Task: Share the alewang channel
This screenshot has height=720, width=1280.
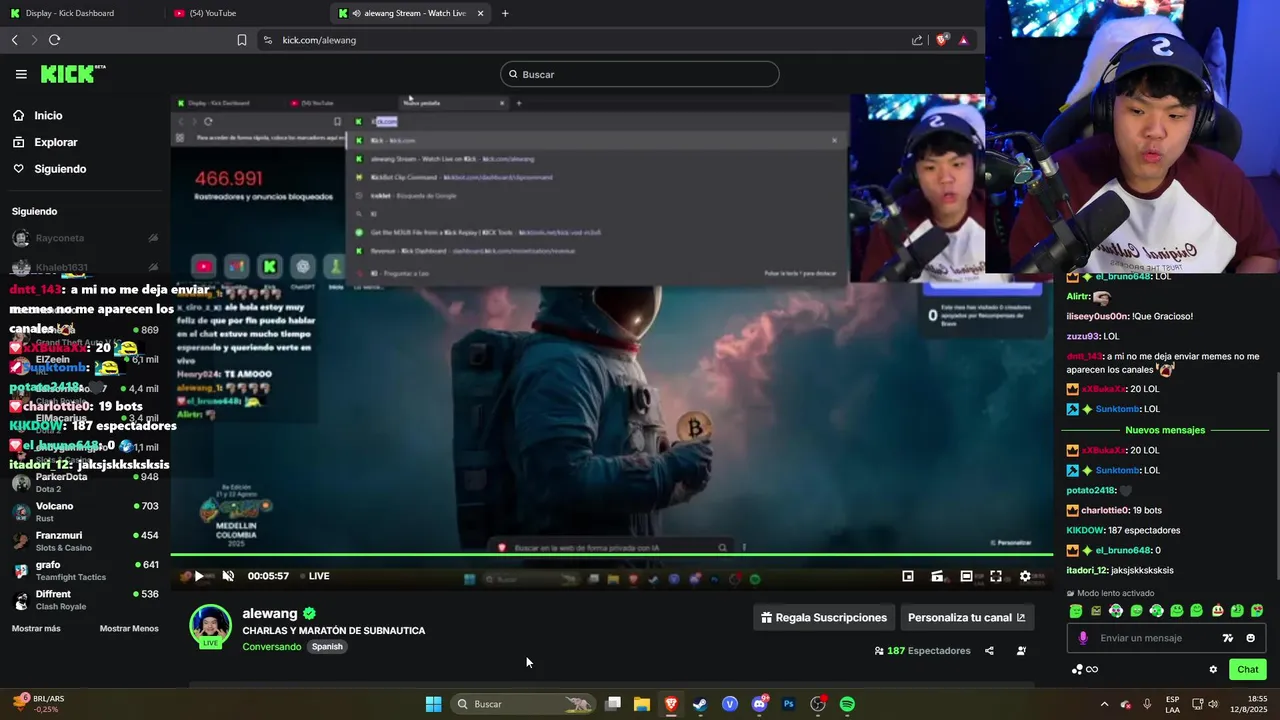Action: 989,651
